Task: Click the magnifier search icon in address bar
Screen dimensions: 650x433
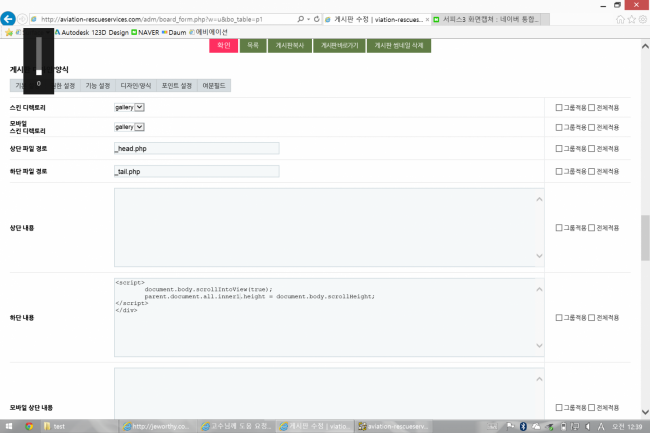Action: 301,19
